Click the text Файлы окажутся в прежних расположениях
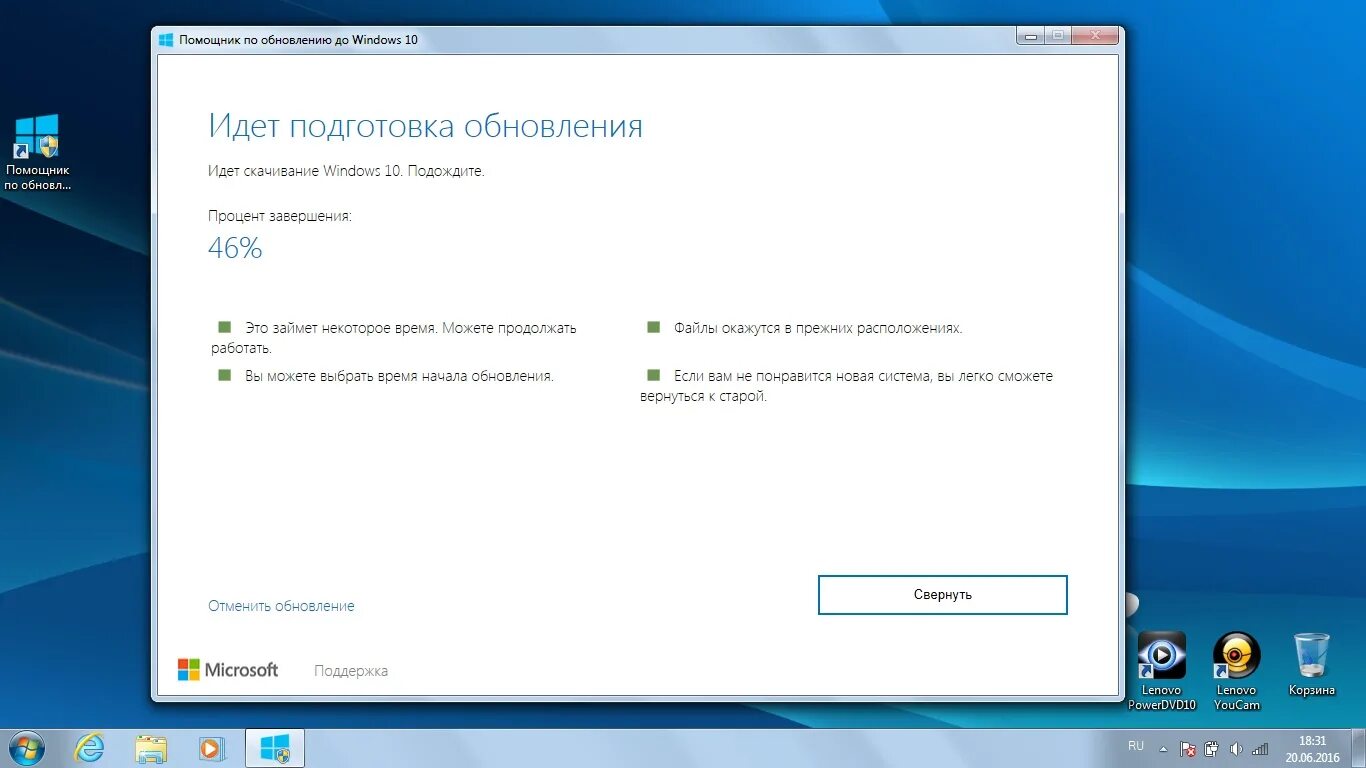The height and width of the screenshot is (768, 1366). 818,328
